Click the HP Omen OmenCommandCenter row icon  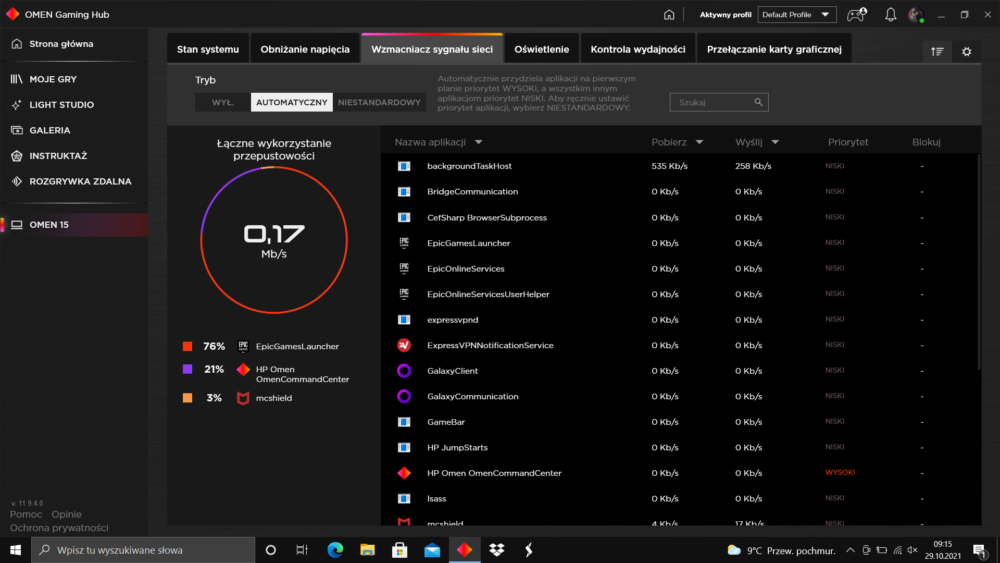coord(404,473)
